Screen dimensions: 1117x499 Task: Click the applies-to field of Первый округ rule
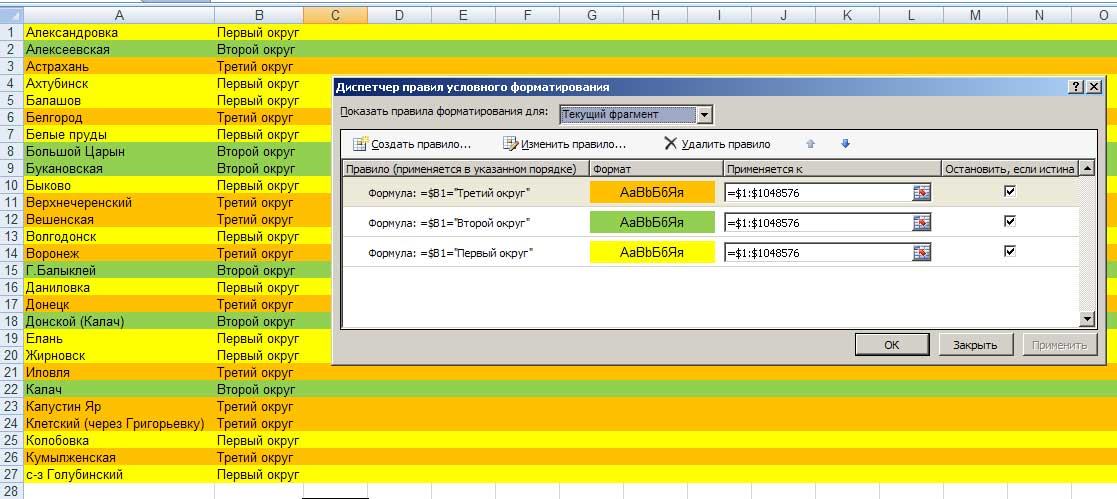click(816, 253)
